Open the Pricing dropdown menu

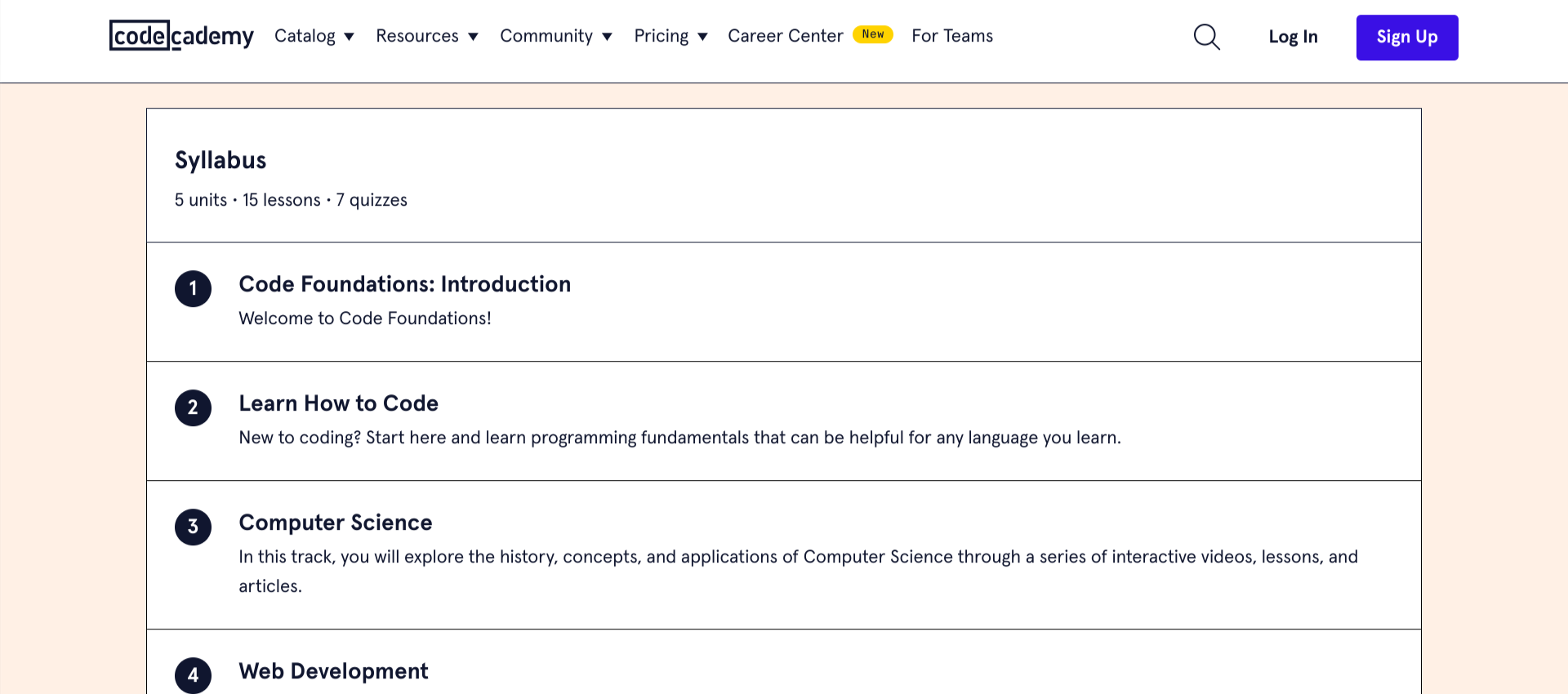click(670, 36)
